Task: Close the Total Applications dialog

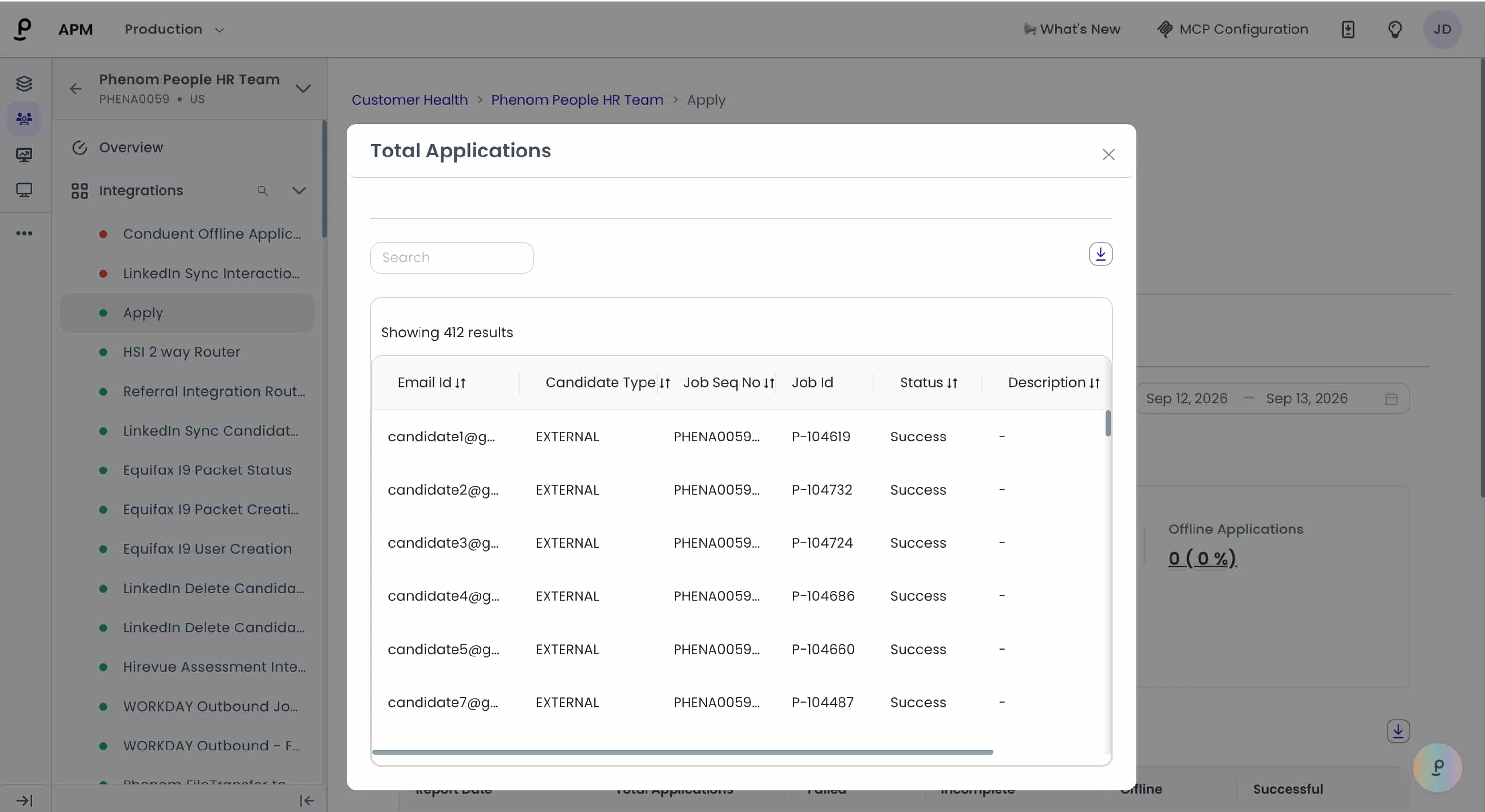Action: click(1108, 155)
